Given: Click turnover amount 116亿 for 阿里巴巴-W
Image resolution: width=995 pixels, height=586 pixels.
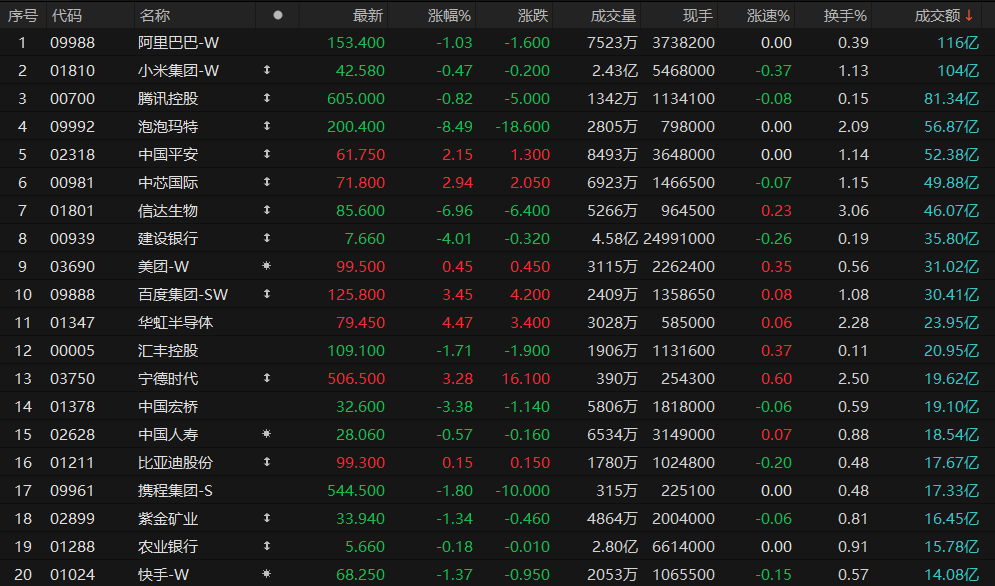Looking at the screenshot, I should pyautogui.click(x=958, y=43).
